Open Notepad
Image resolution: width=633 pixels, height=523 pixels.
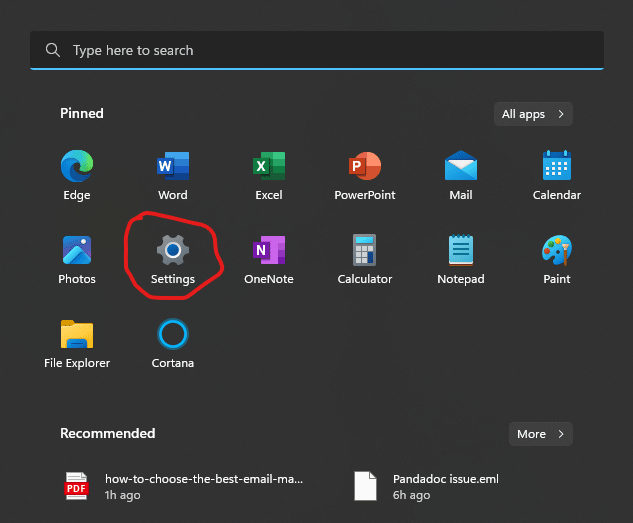(x=461, y=259)
